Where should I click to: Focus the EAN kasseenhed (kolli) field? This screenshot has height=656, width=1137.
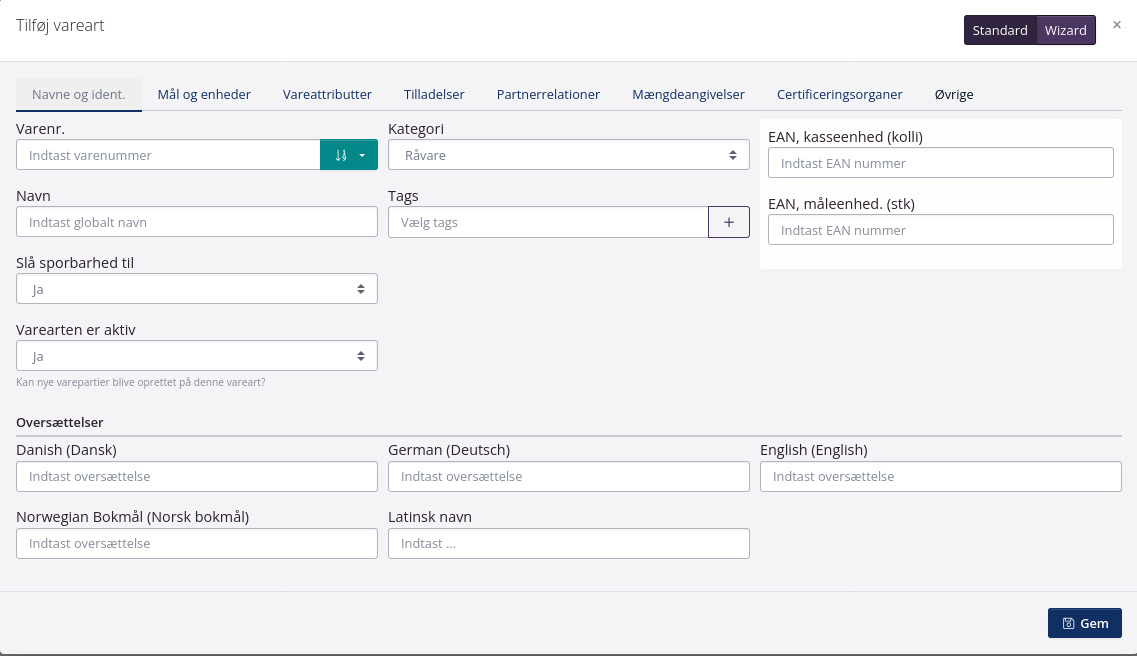(x=940, y=163)
